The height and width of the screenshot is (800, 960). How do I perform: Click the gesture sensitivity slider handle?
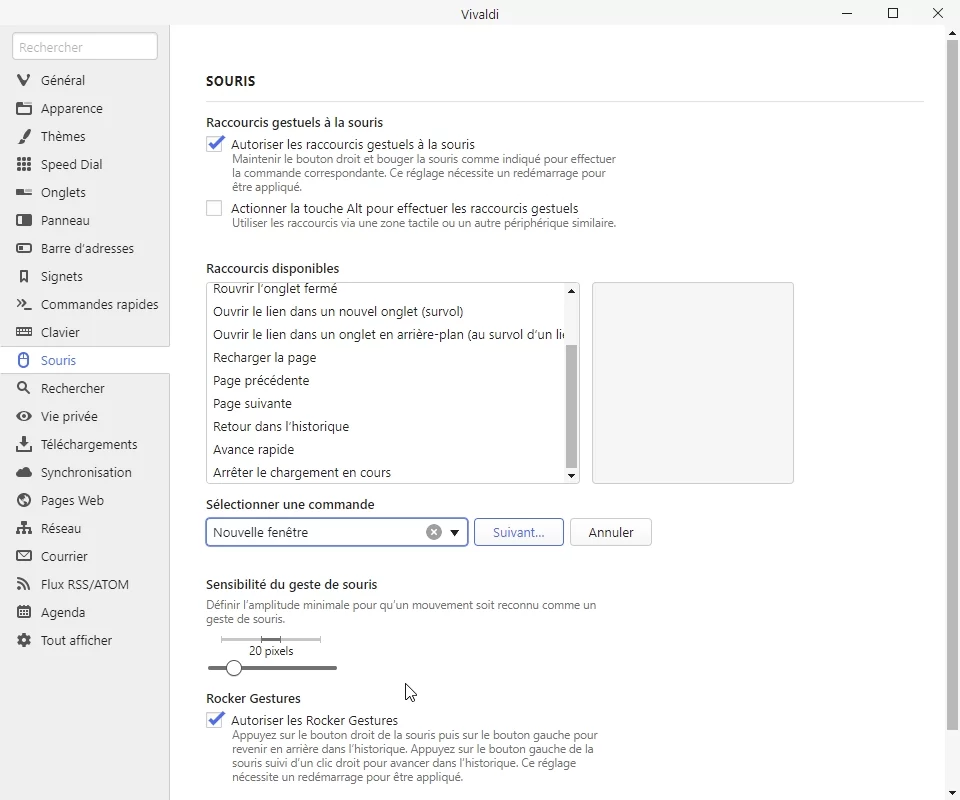tap(233, 668)
